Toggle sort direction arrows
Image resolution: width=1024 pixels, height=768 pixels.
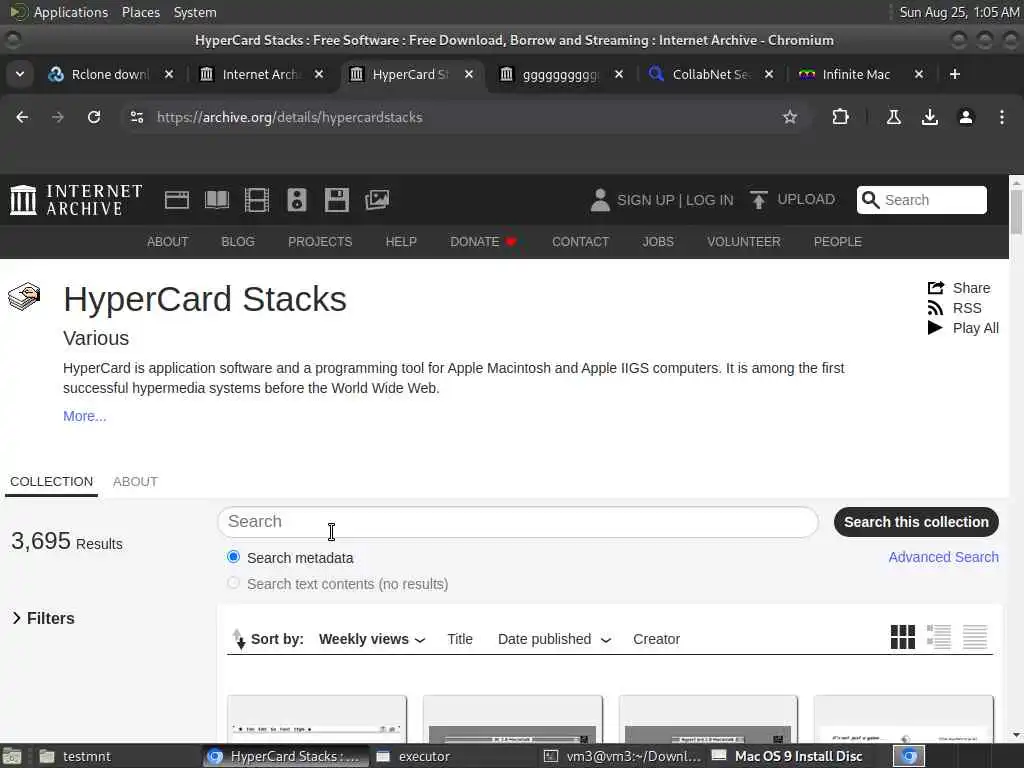pos(238,639)
